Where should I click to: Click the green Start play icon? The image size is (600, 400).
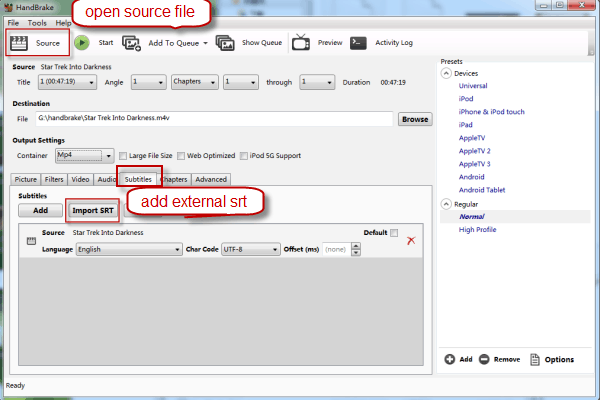click(x=82, y=42)
